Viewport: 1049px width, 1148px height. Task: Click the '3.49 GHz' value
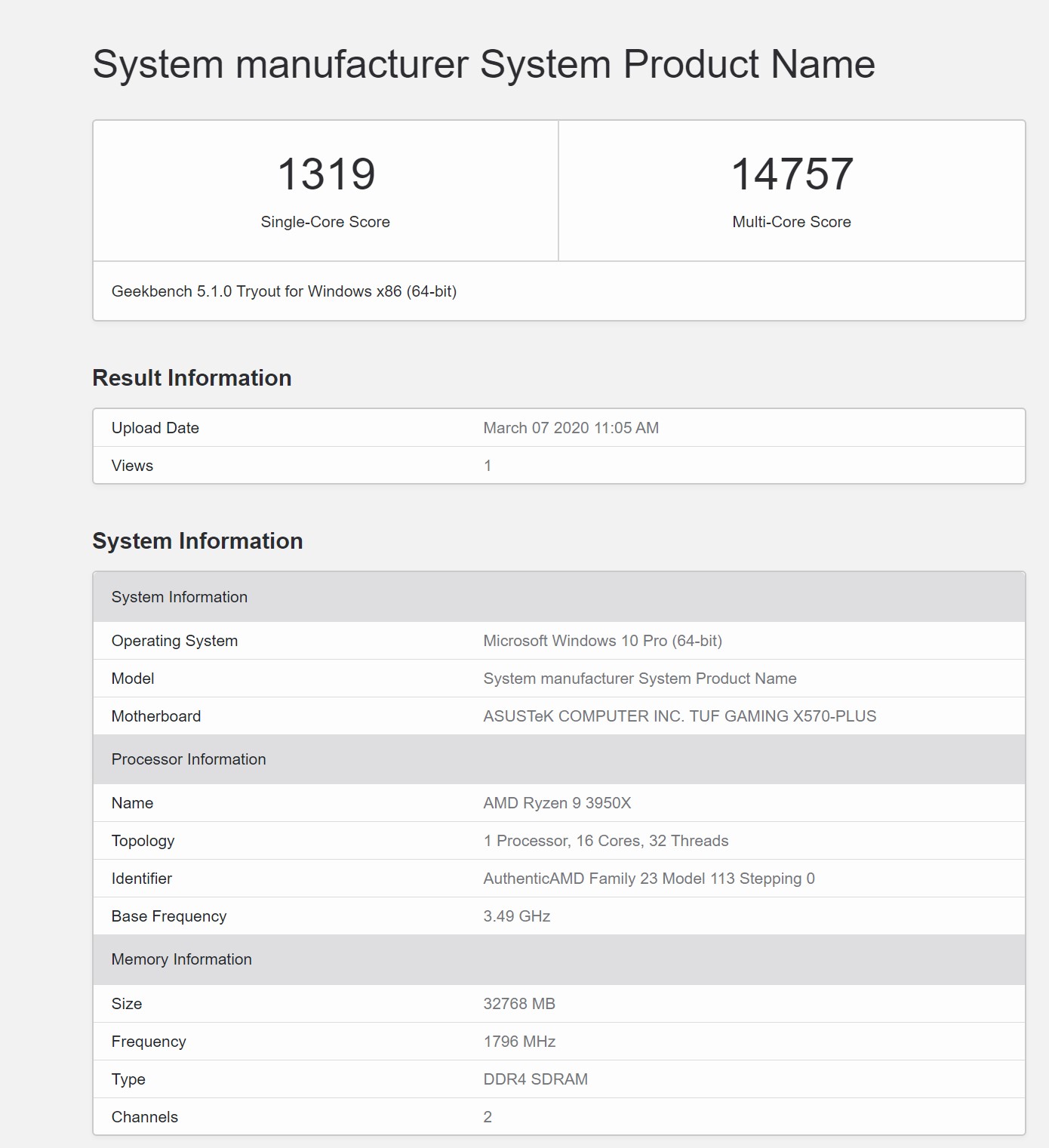[x=517, y=916]
